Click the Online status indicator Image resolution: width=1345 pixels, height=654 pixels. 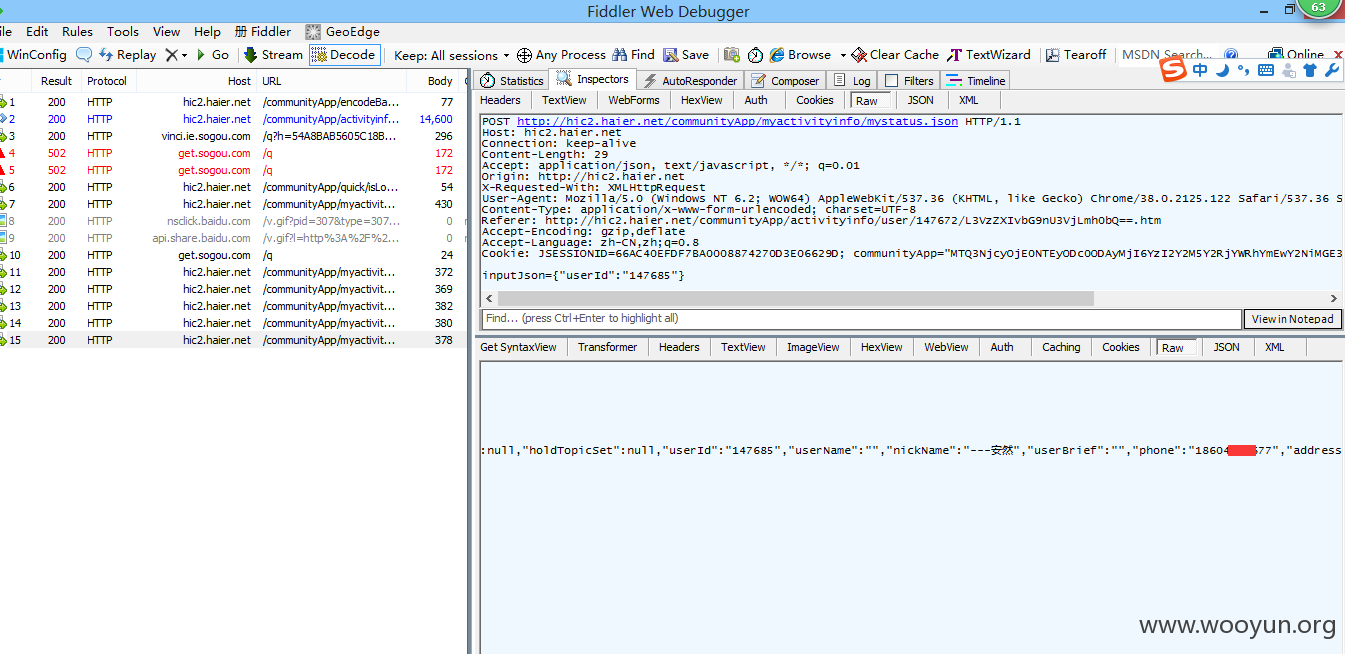click(1296, 55)
